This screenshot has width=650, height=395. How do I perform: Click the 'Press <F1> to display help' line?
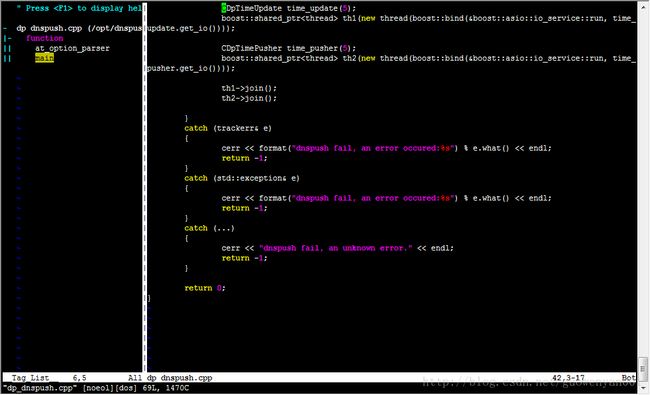click(x=79, y=8)
